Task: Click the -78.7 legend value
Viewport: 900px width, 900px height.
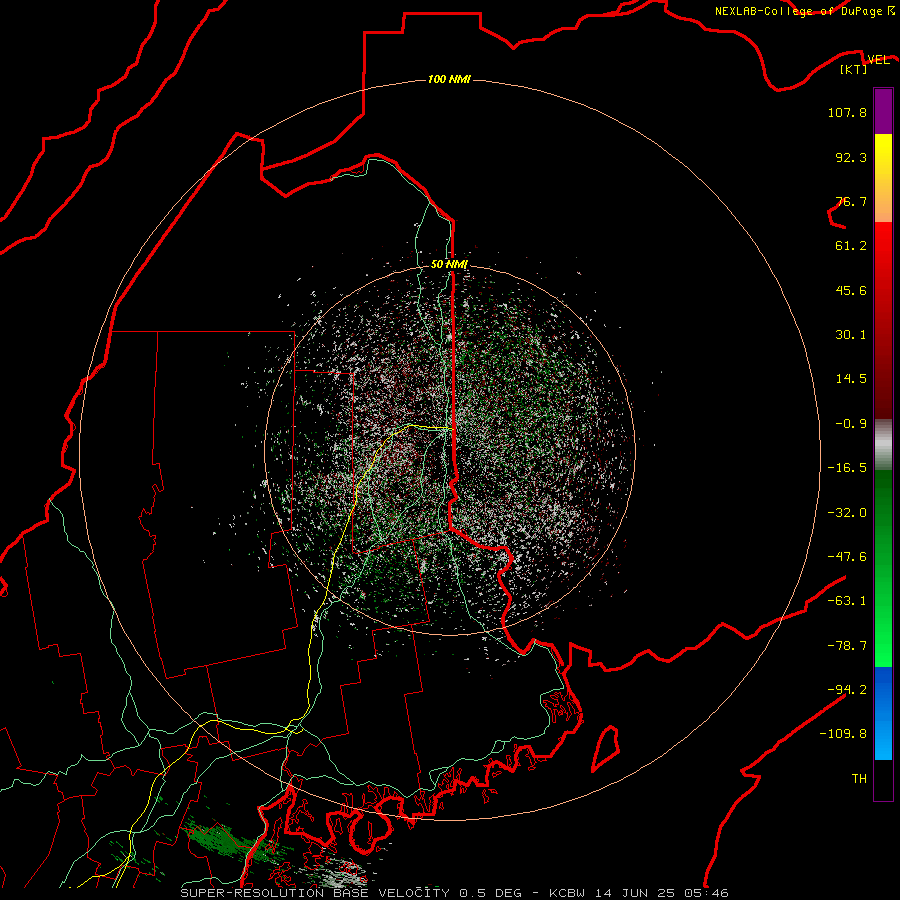Action: click(x=847, y=646)
